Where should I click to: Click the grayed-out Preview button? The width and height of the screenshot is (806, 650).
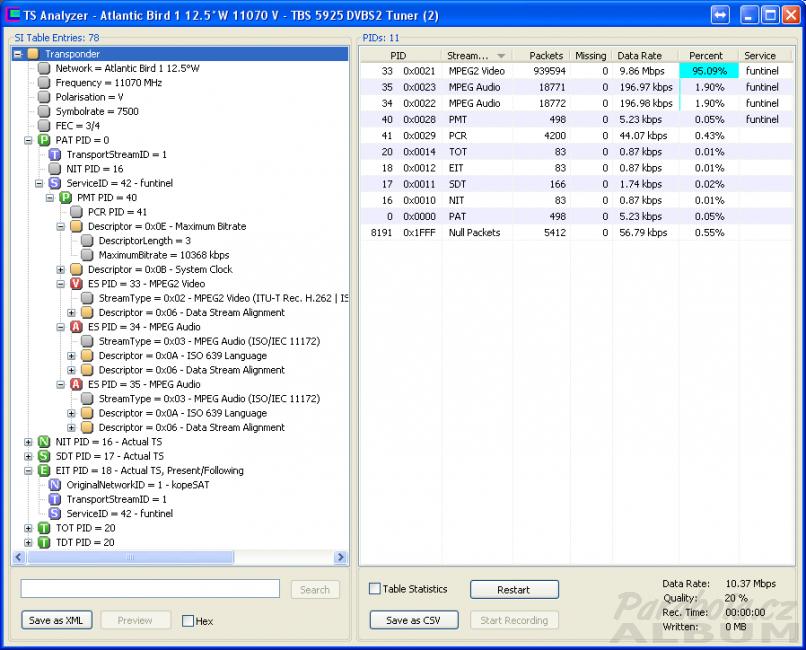[135, 620]
